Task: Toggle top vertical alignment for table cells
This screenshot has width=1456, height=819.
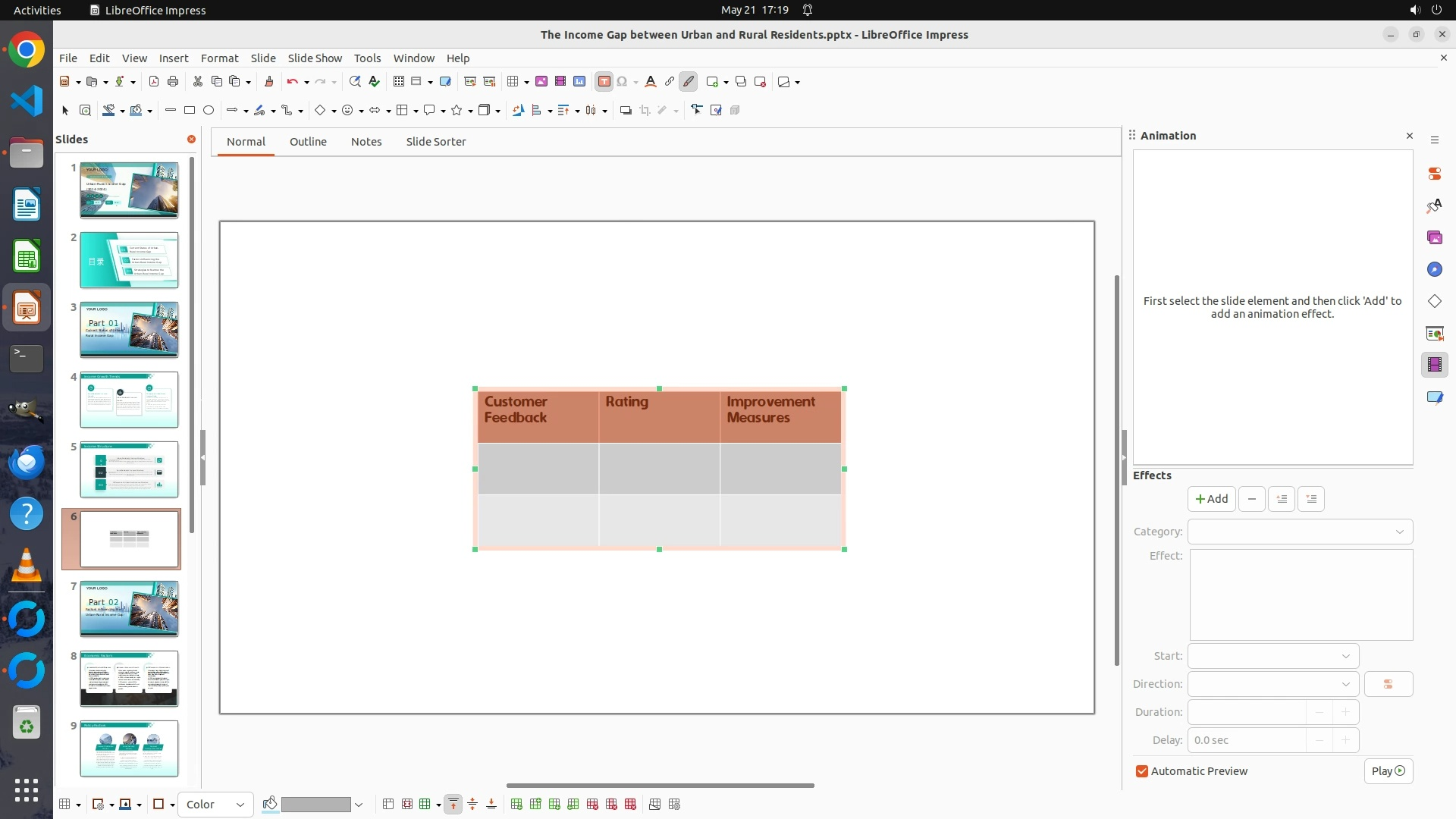Action: pyautogui.click(x=453, y=805)
